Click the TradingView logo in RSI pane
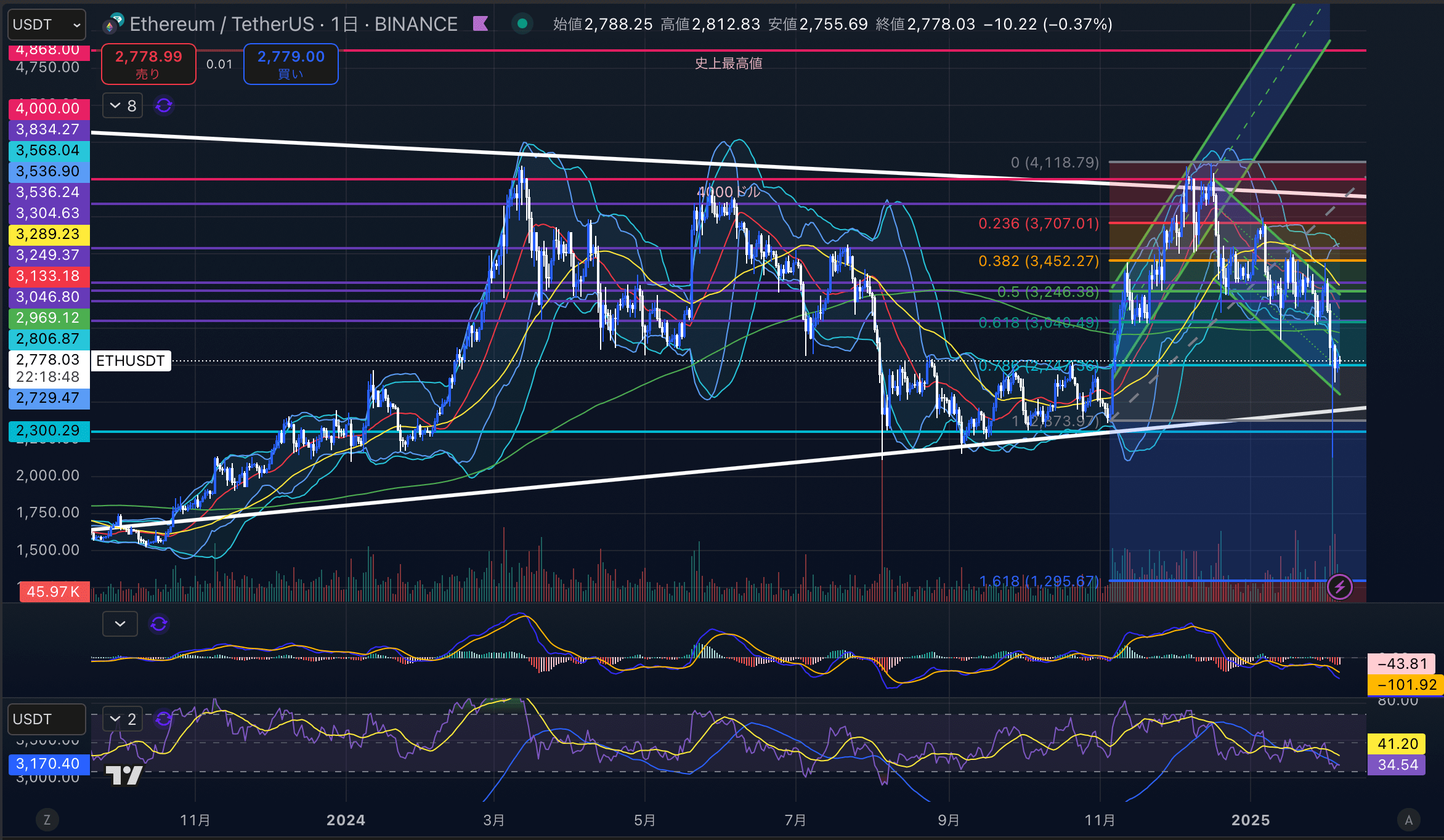This screenshot has height=840, width=1444. [x=124, y=775]
